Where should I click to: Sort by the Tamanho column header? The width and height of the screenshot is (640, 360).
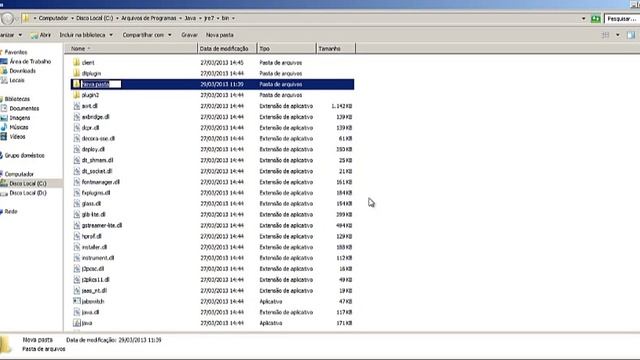[x=336, y=49]
